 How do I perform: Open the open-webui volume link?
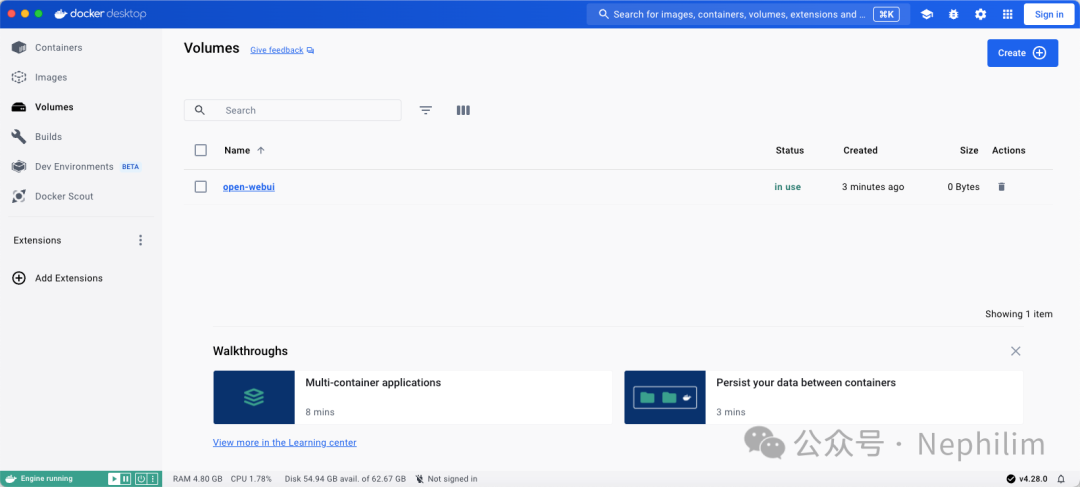pos(249,187)
